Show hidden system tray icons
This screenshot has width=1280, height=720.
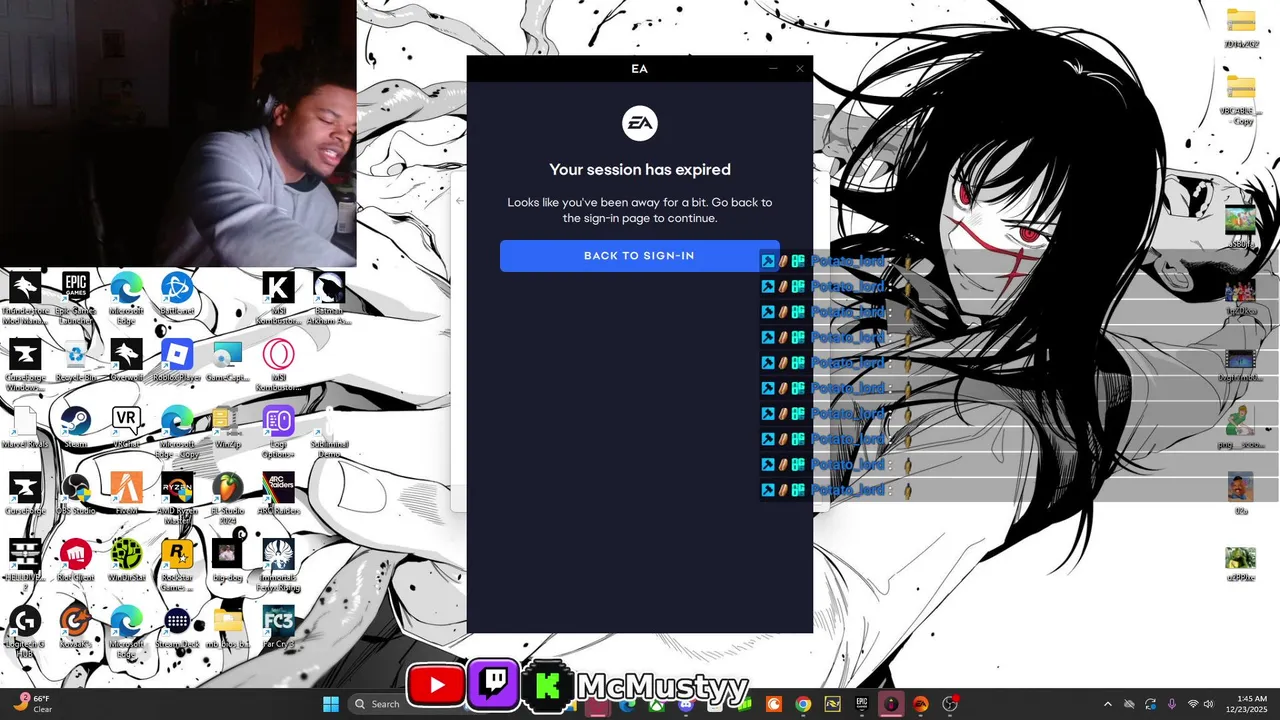click(x=1107, y=704)
